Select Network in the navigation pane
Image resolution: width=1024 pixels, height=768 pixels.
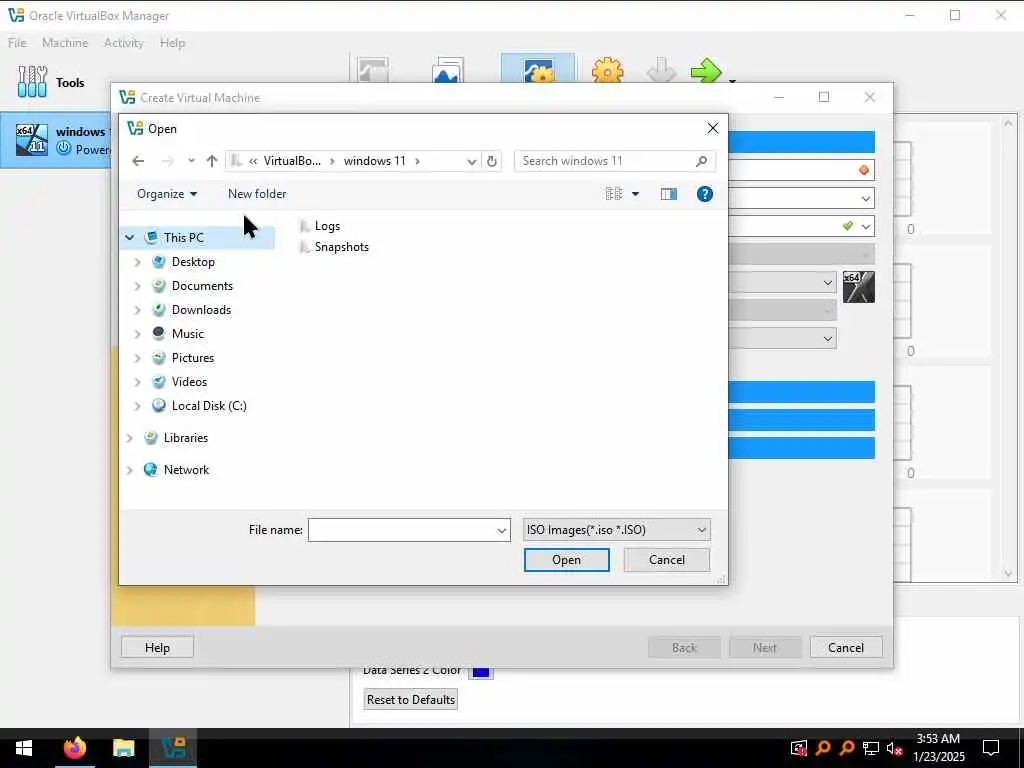[x=186, y=470]
